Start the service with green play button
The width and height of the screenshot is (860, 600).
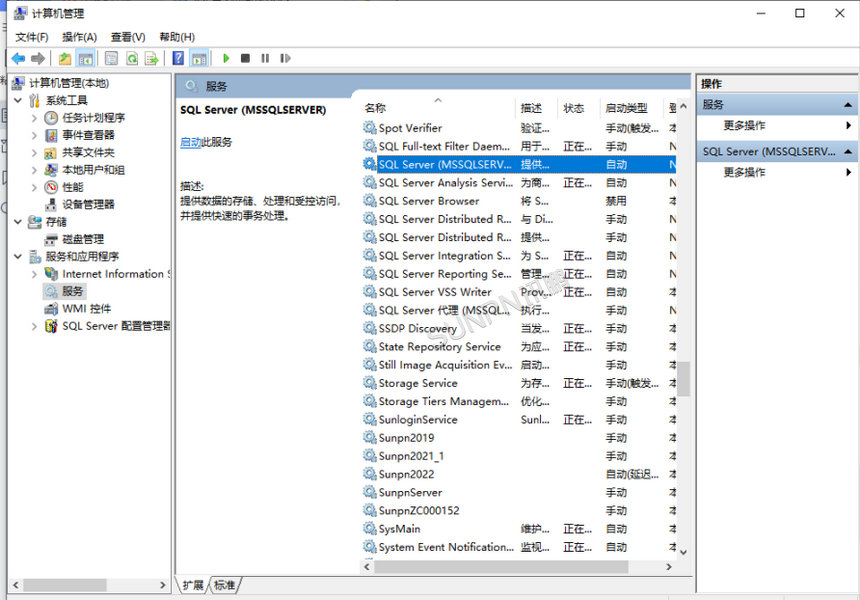(226, 58)
